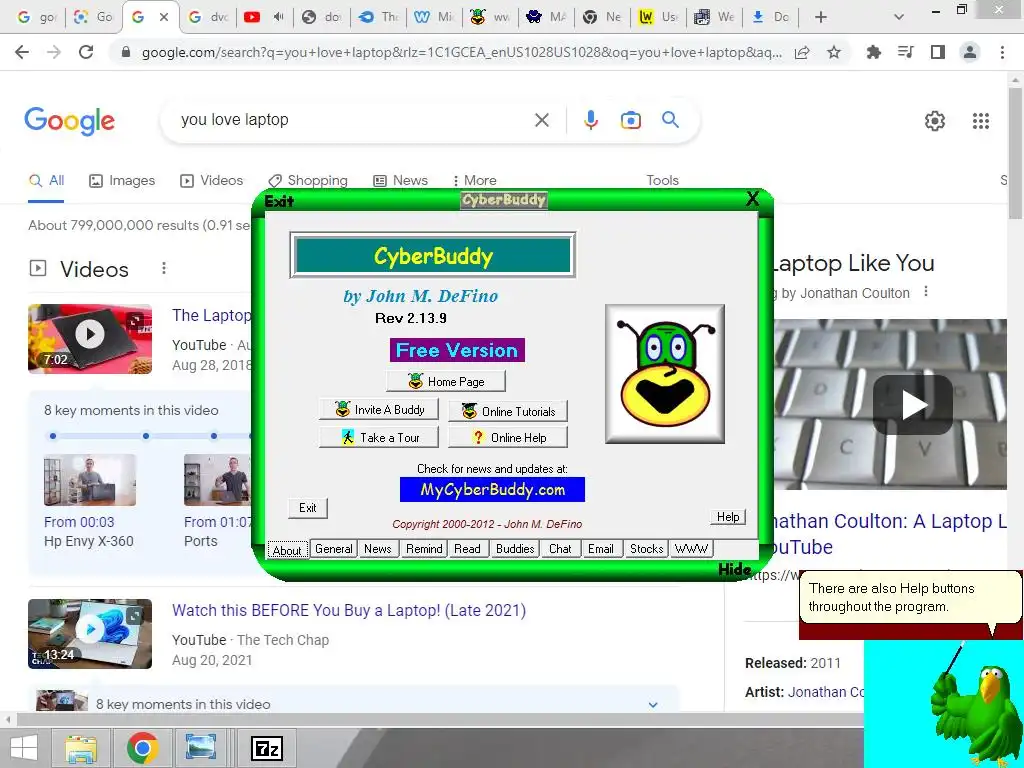The width and height of the screenshot is (1024, 768).
Task: Click the share page icon in the address bar
Action: click(802, 52)
